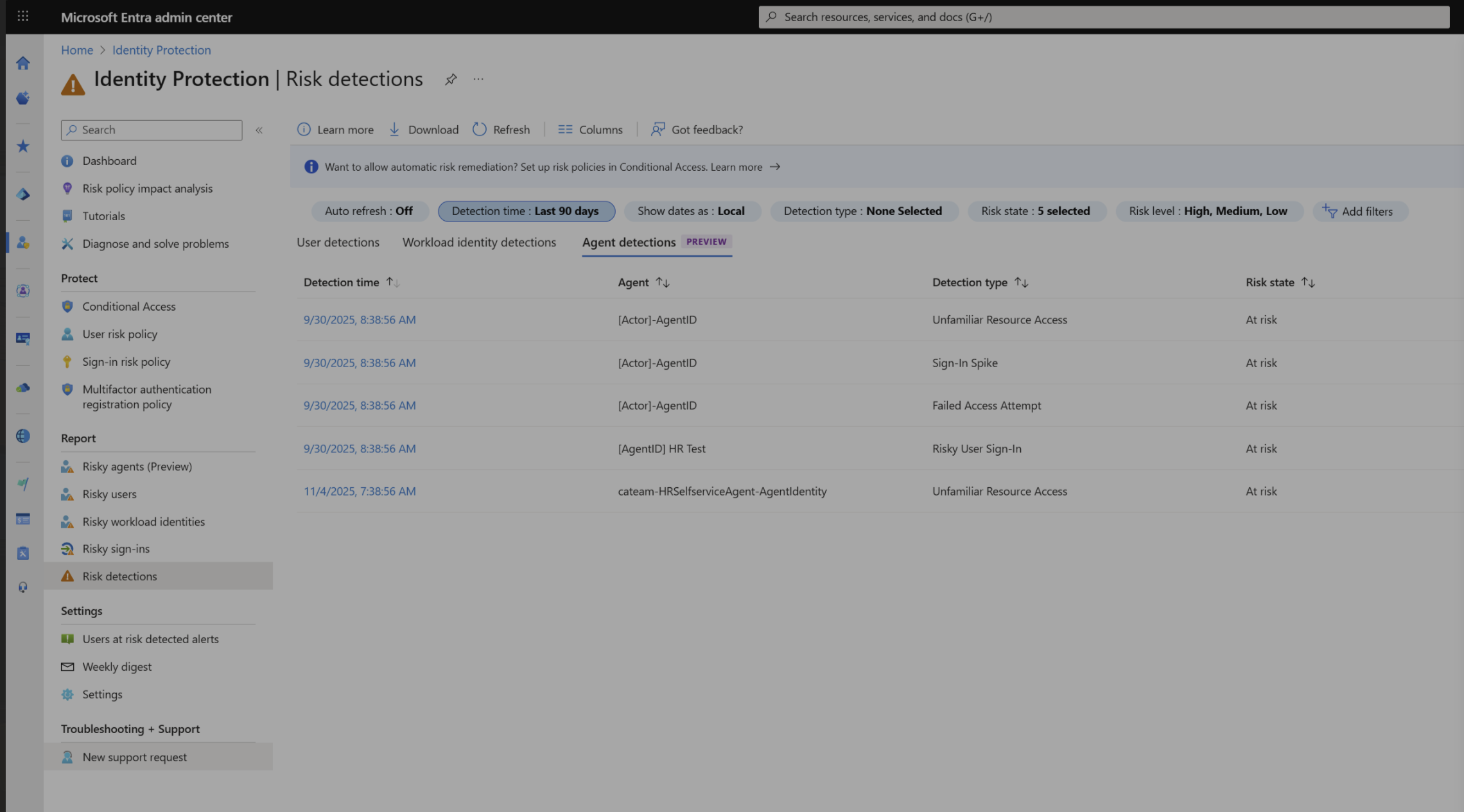Sort by Agent column arrows
Screen dimensions: 1464x812
pyautogui.click(x=663, y=282)
